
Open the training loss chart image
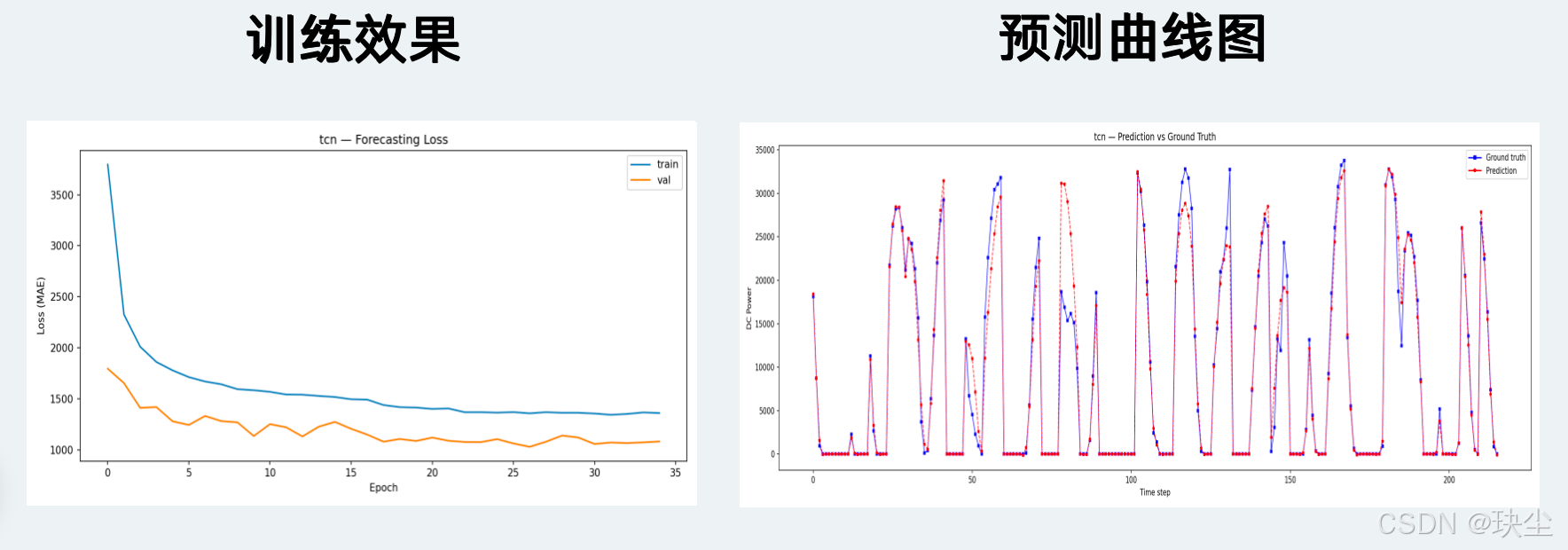click(362, 313)
